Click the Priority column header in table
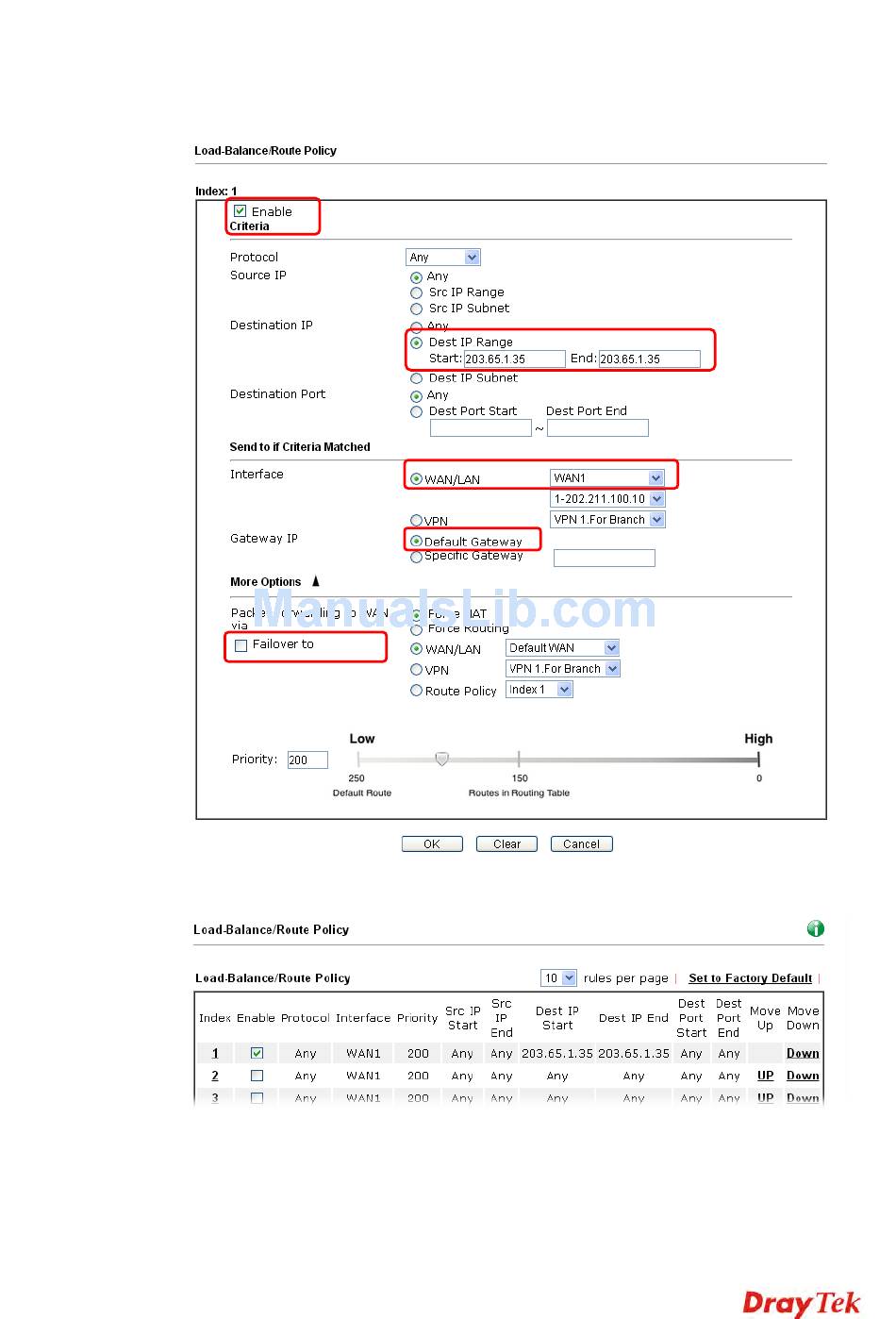 [x=417, y=1018]
